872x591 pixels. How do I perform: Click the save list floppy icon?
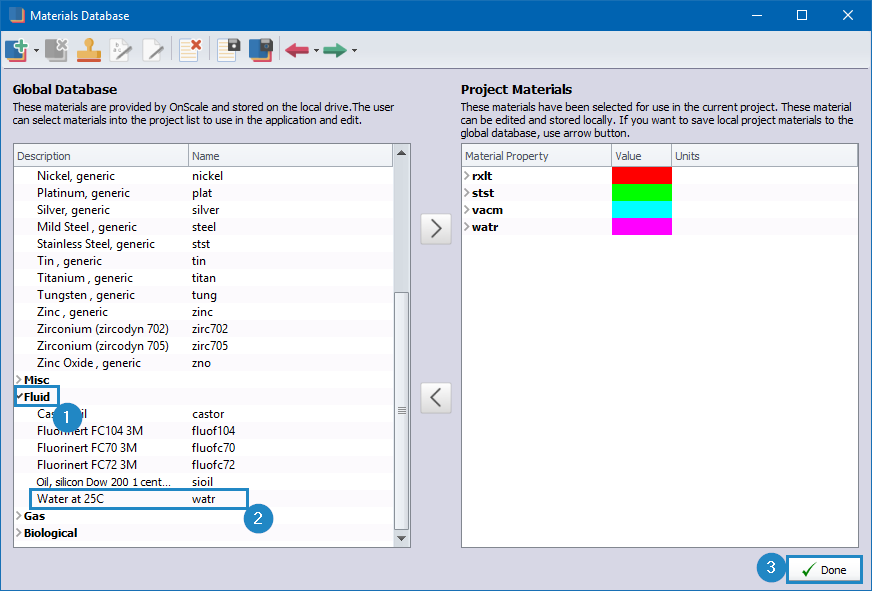click(229, 50)
